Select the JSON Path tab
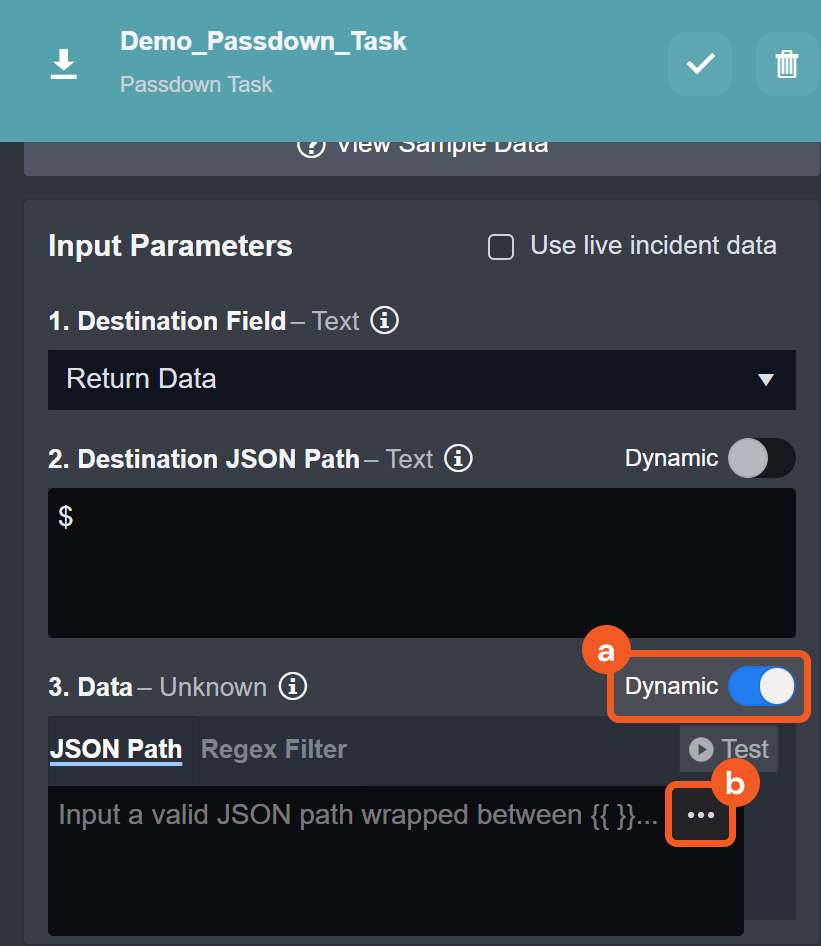This screenshot has height=946, width=821. tap(116, 749)
